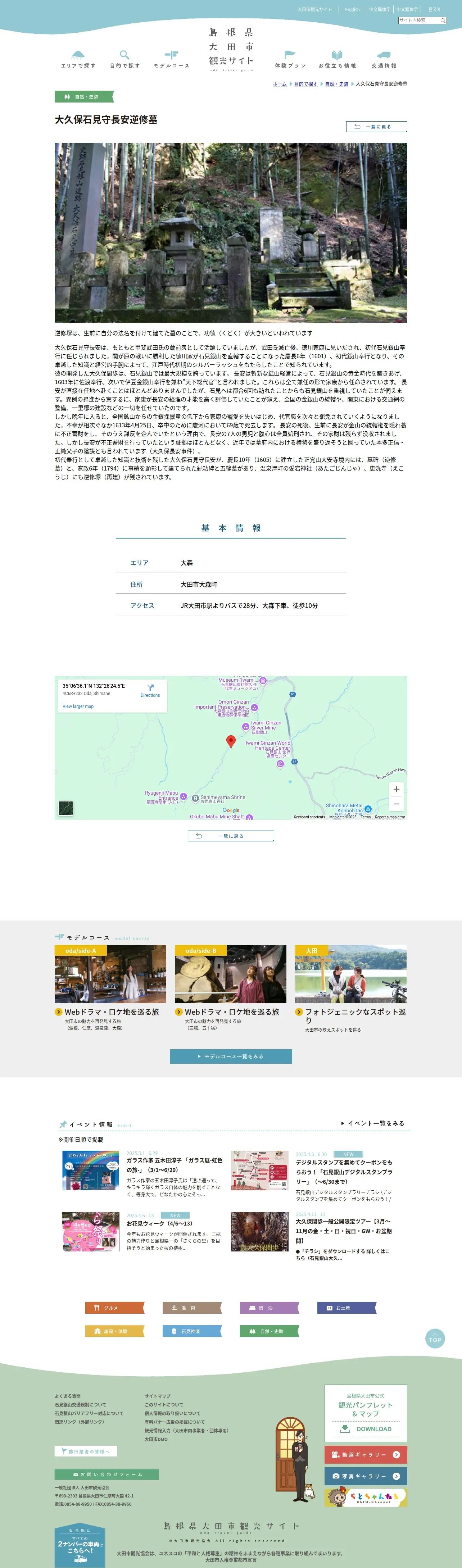Viewport: 462px width, 1568px height.
Task: Click the TOP back-to-top circle
Action: pyautogui.click(x=435, y=1339)
